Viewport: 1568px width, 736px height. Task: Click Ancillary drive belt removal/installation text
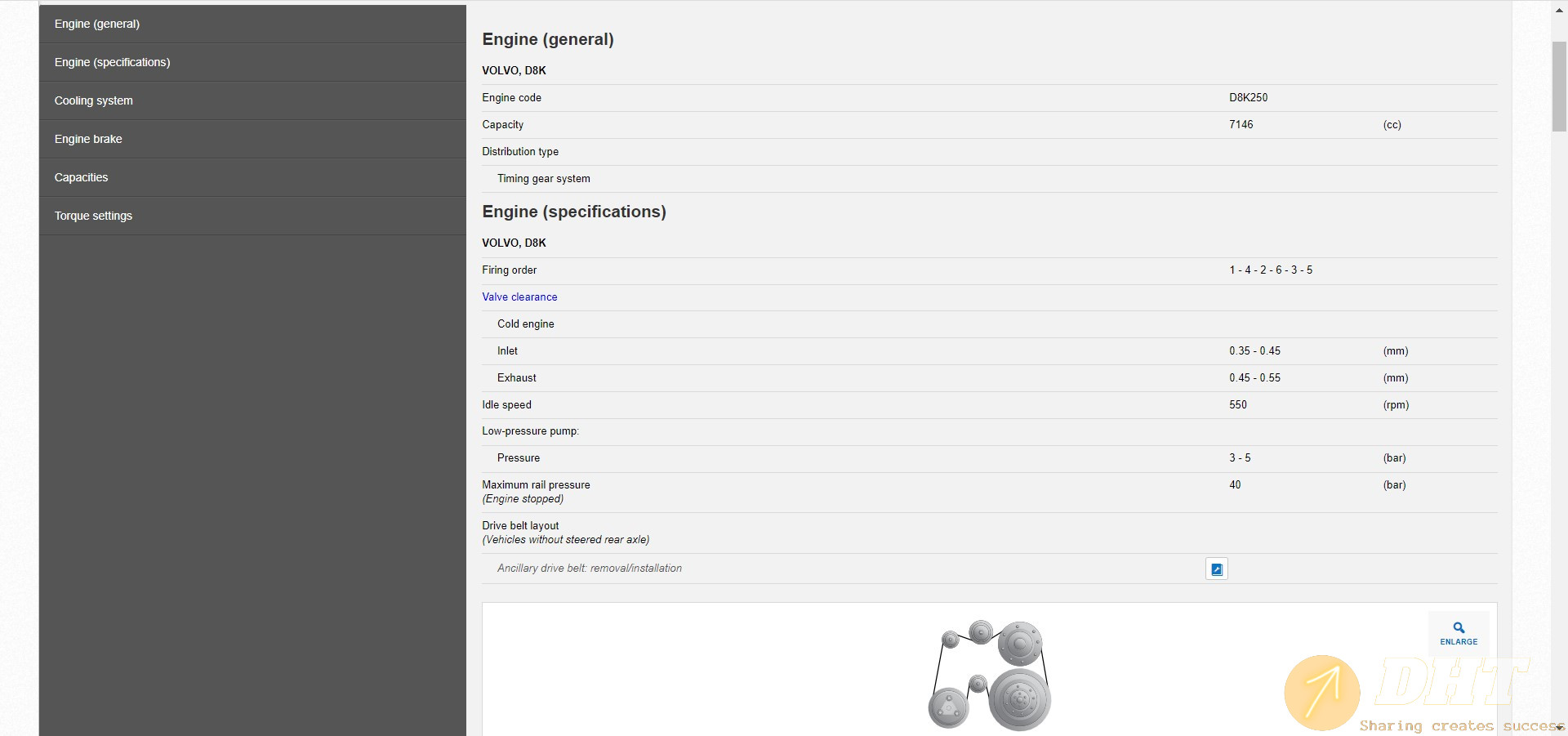[x=590, y=569]
